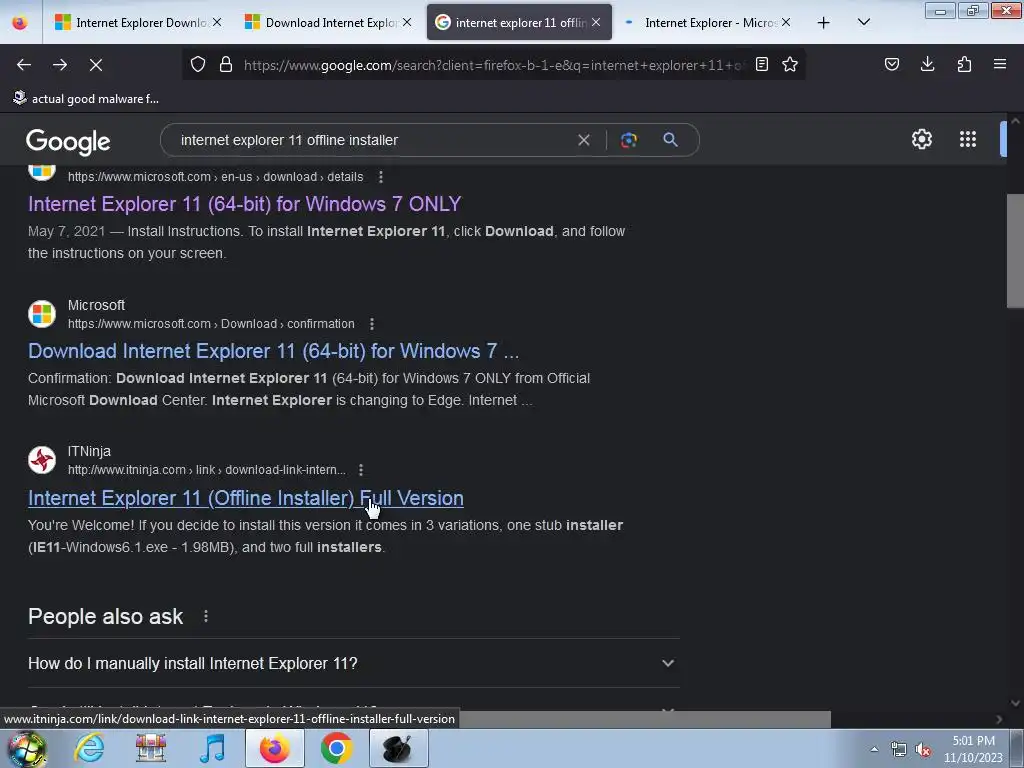Open the music player taskbar icon

point(212,748)
